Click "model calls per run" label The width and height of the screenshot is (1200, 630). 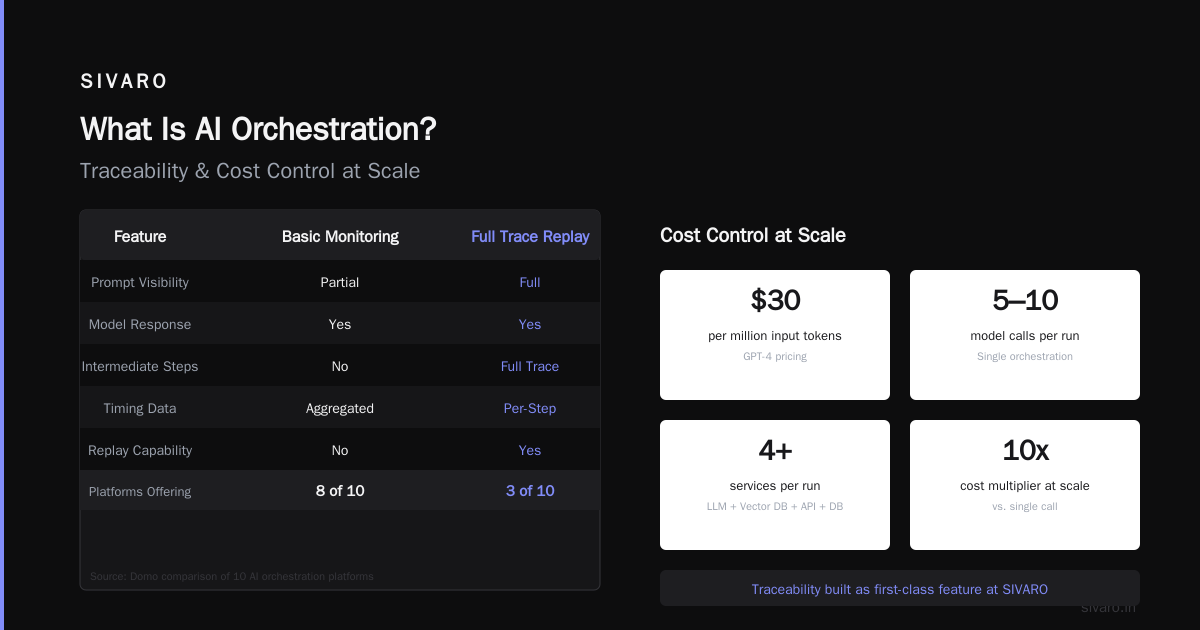click(1025, 336)
